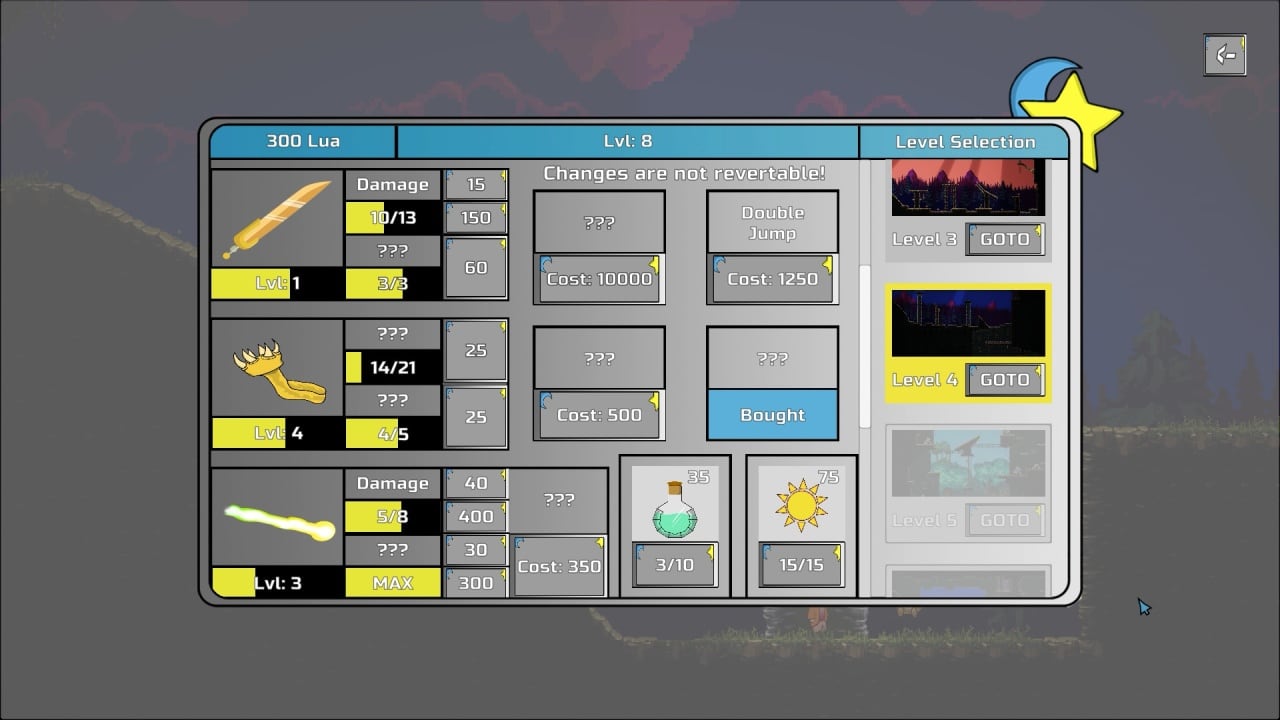Upgrade beam damage for 400
The height and width of the screenshot is (720, 1280).
476,516
